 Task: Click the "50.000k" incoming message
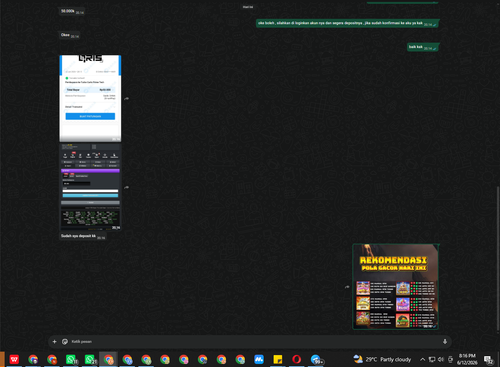[72, 11]
